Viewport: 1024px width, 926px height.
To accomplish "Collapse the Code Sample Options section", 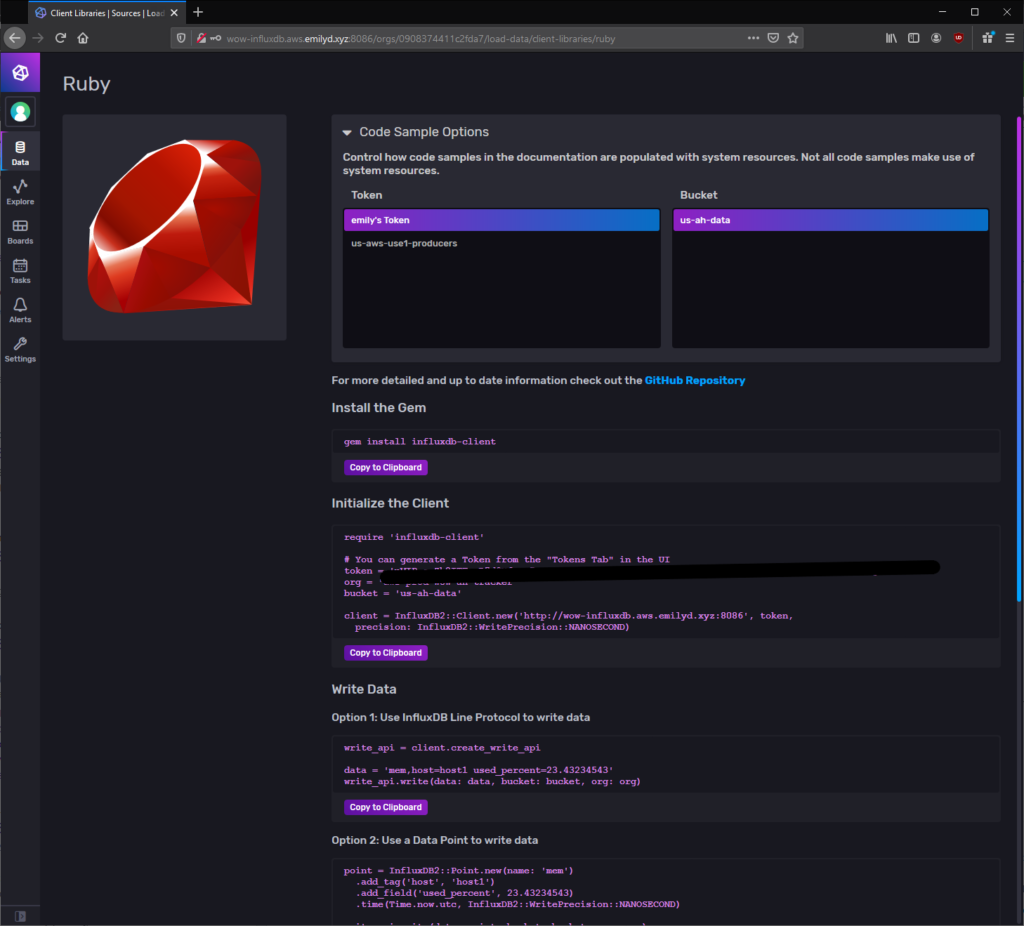I will point(346,131).
